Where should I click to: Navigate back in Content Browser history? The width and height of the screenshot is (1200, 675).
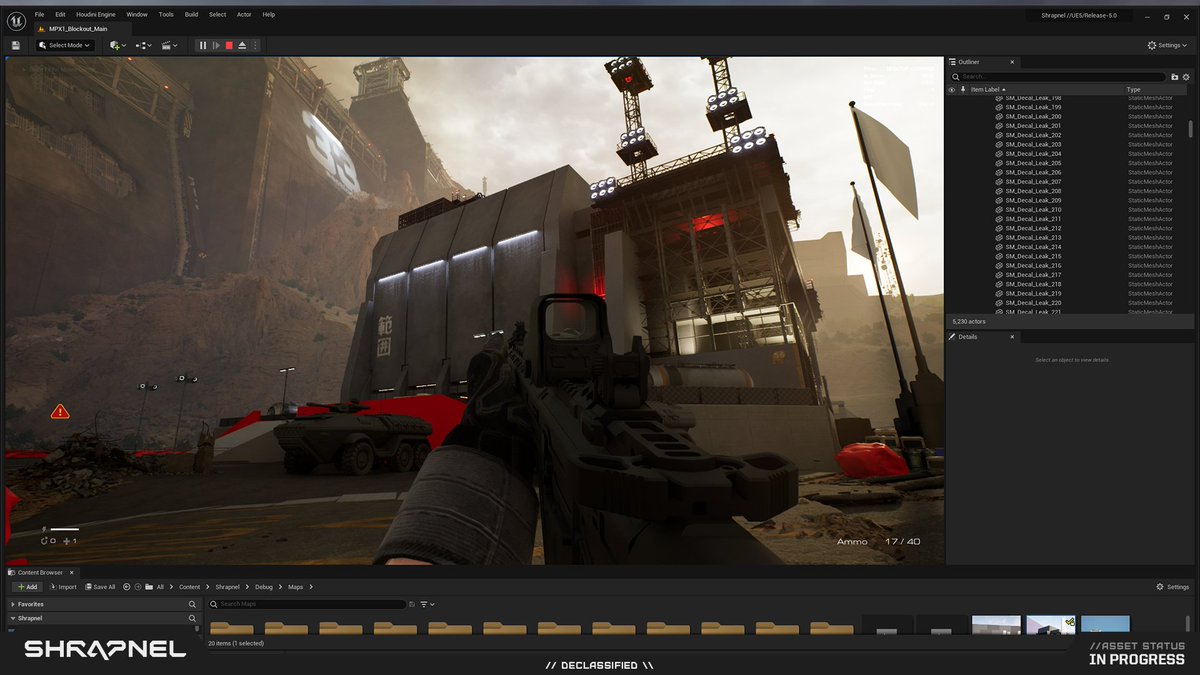click(127, 587)
